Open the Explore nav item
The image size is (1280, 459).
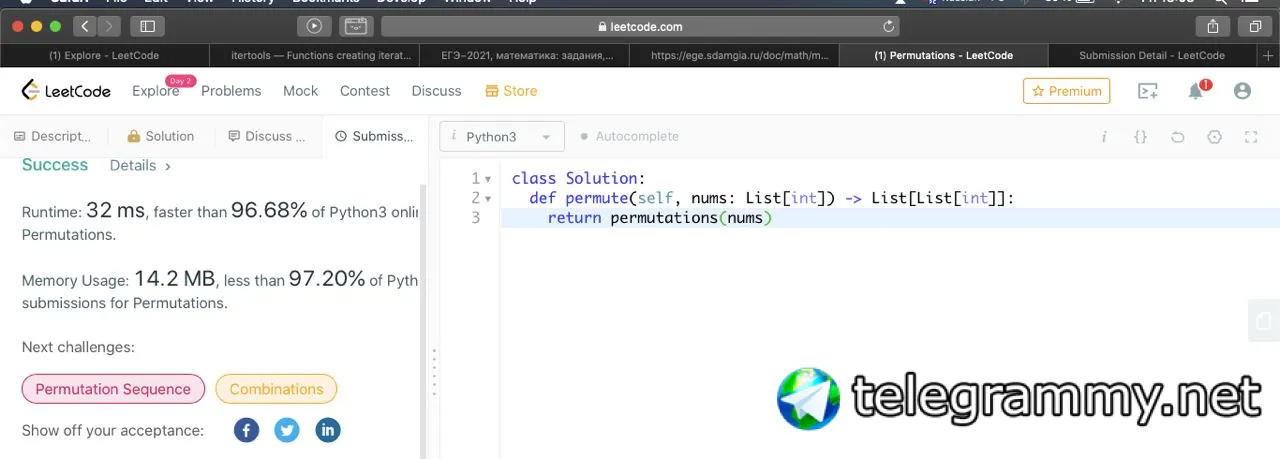[x=155, y=91]
